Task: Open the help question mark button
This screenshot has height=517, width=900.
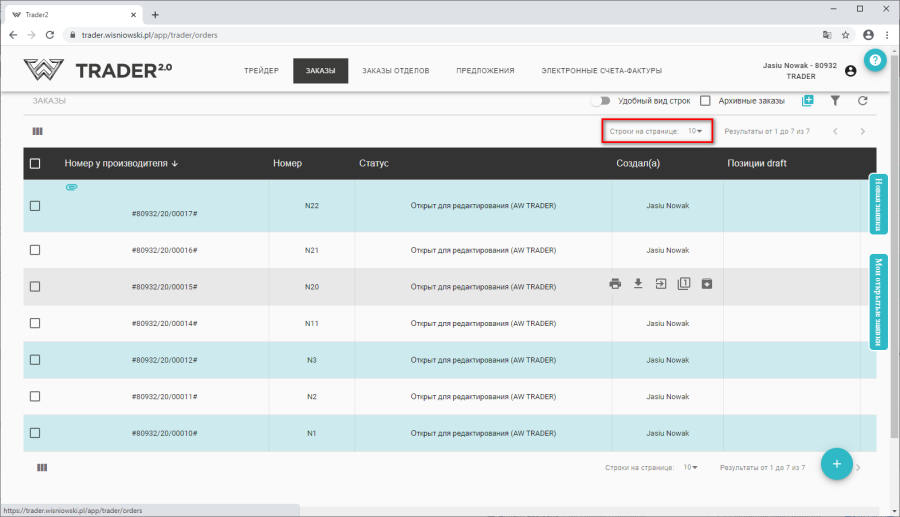Action: click(875, 60)
